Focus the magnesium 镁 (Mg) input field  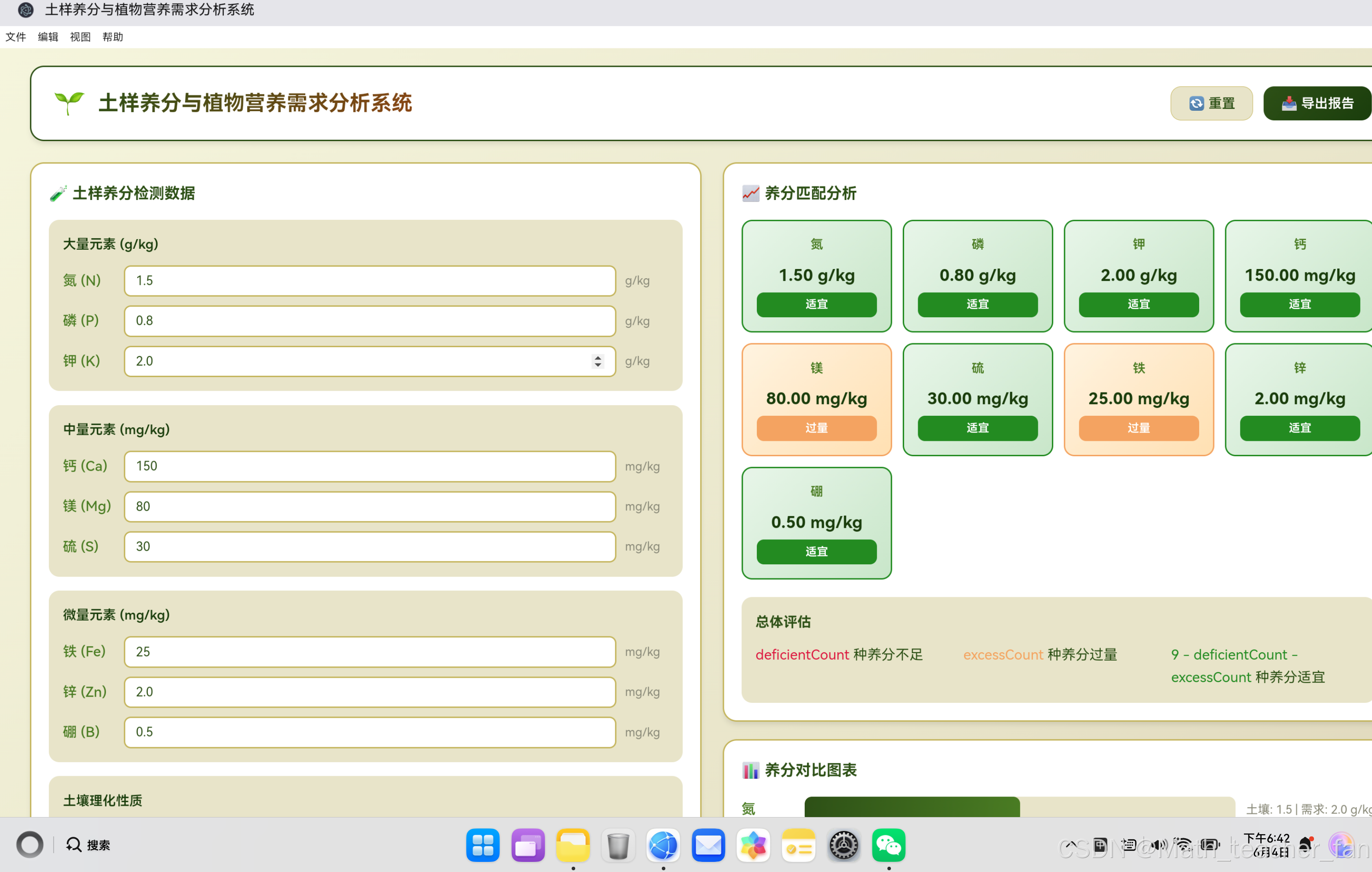pyautogui.click(x=370, y=506)
